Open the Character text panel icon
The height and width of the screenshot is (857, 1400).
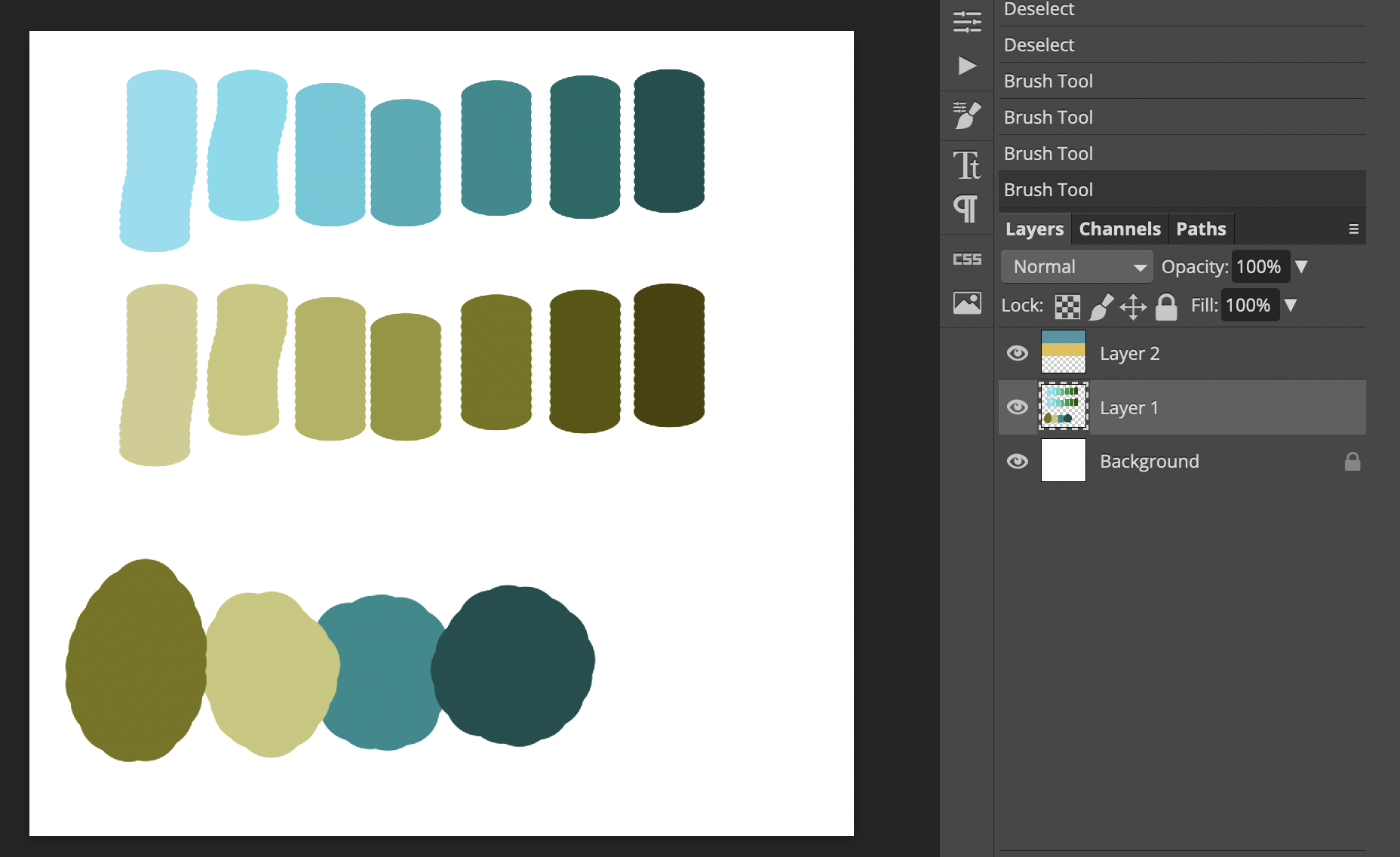(x=967, y=165)
